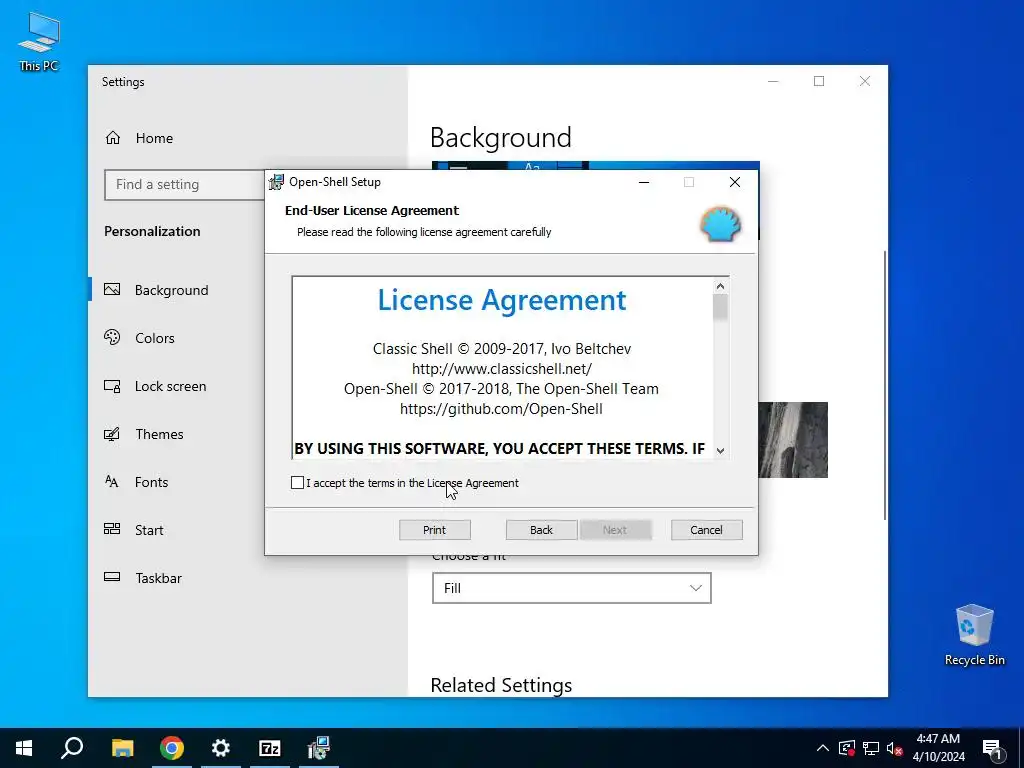Click the Home house icon in Settings
This screenshot has width=1024, height=768.
coord(113,138)
